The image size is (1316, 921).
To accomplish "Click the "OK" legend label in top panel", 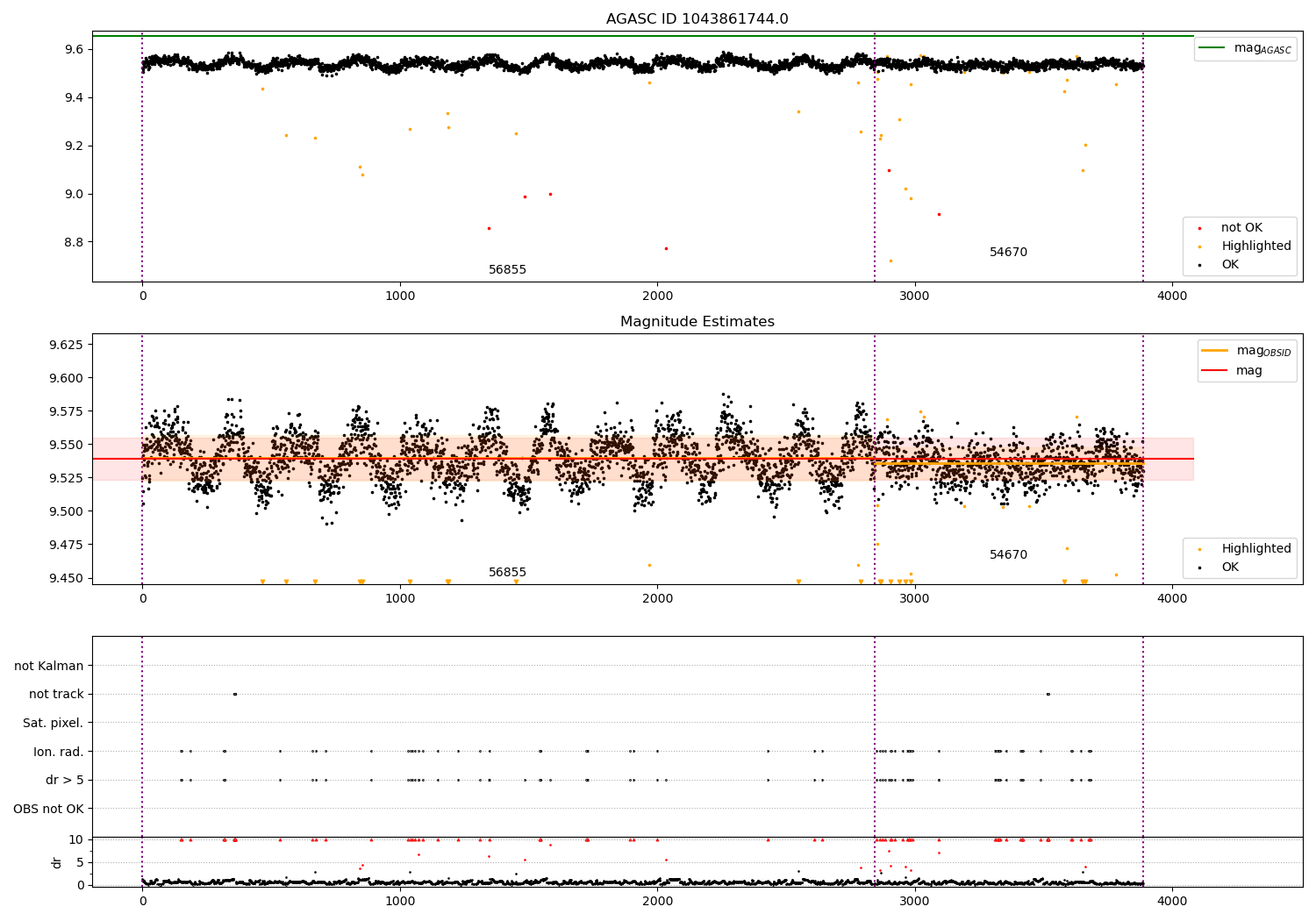I will point(1230,265).
